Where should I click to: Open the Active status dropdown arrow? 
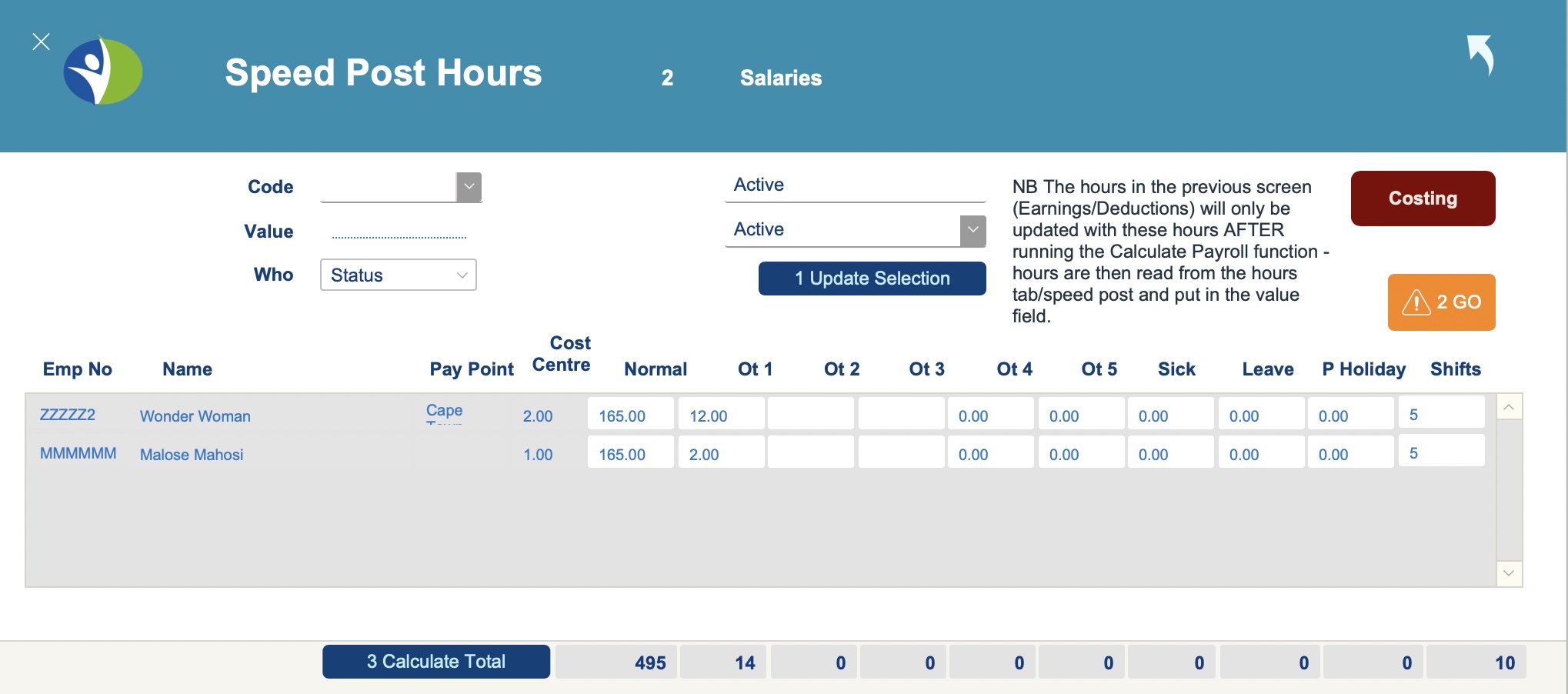(x=972, y=230)
